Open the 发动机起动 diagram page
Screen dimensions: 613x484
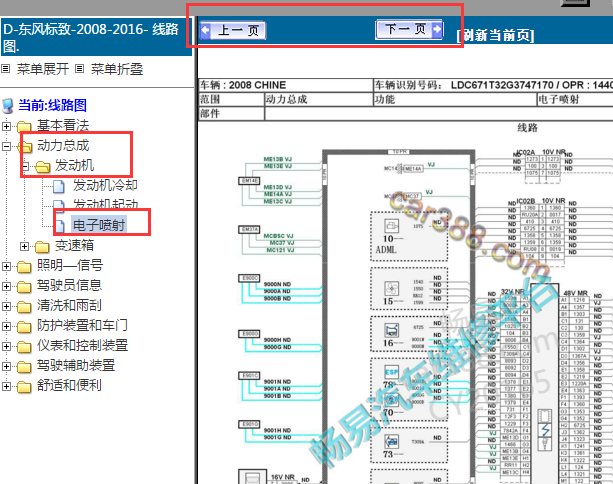(x=106, y=204)
